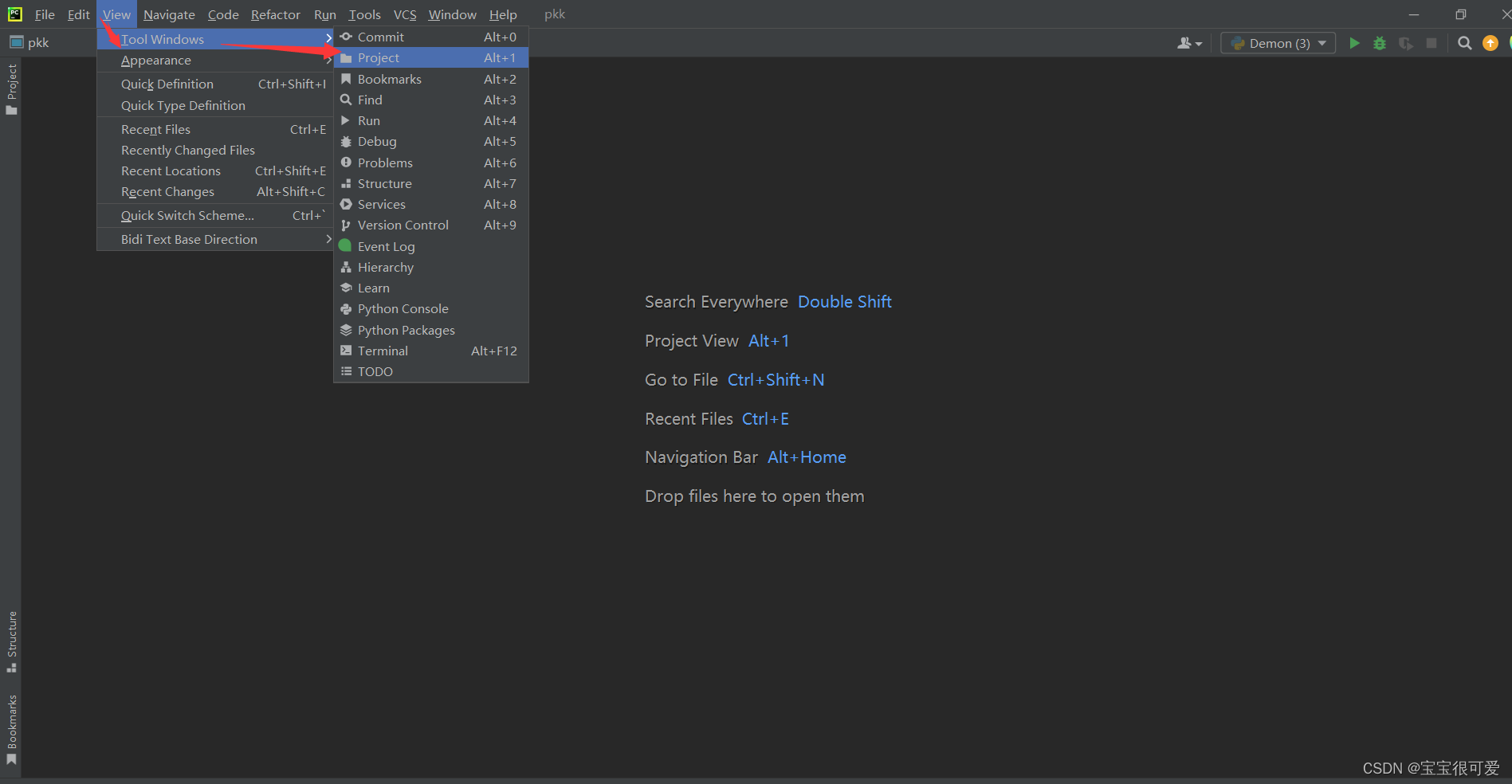This screenshot has width=1512, height=784.
Task: Open Hierarchy tool window entry
Action: point(430,267)
